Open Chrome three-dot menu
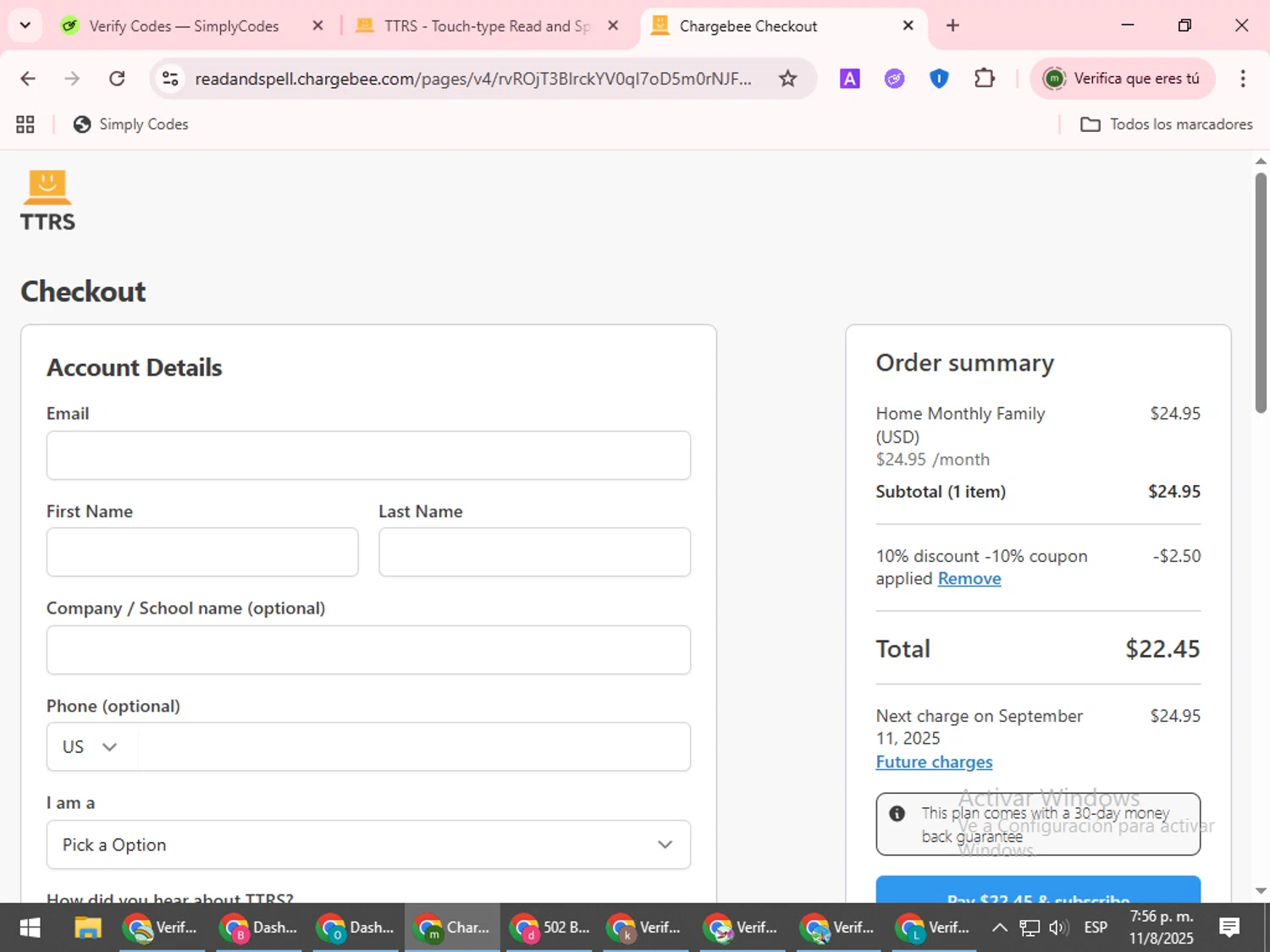1270x952 pixels. 1242,79
